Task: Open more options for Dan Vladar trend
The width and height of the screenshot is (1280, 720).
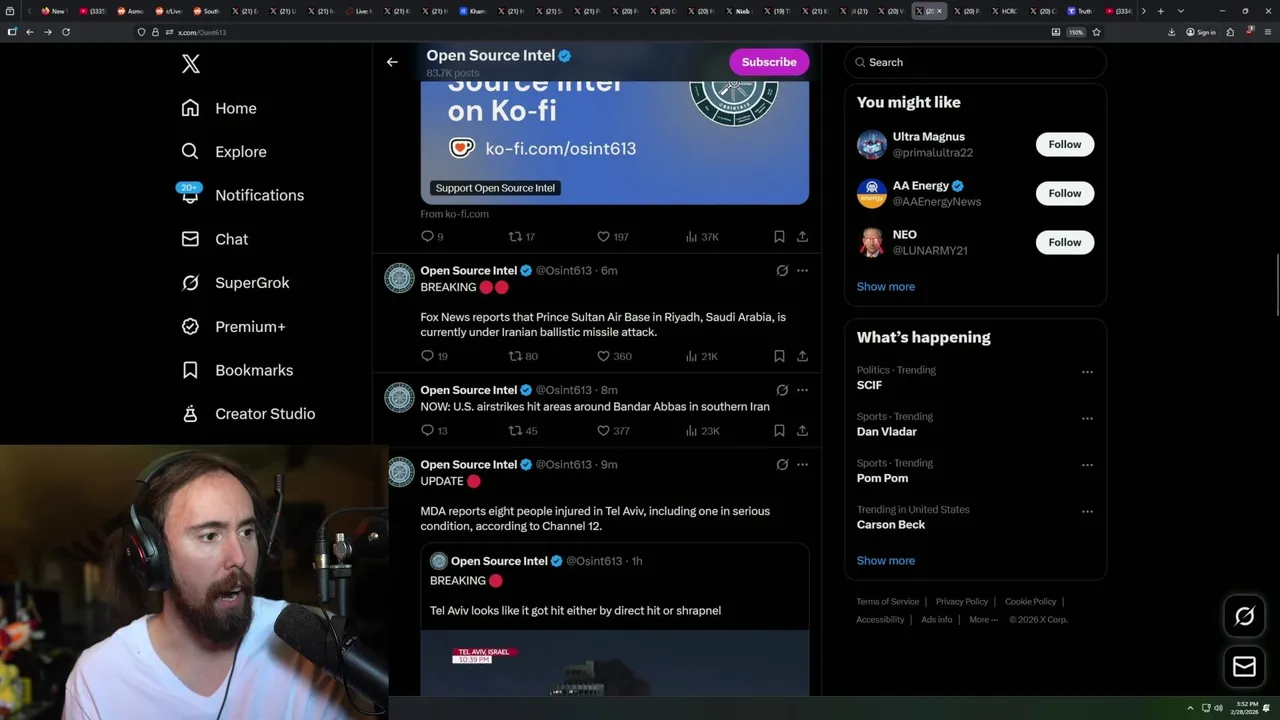Action: (x=1087, y=418)
